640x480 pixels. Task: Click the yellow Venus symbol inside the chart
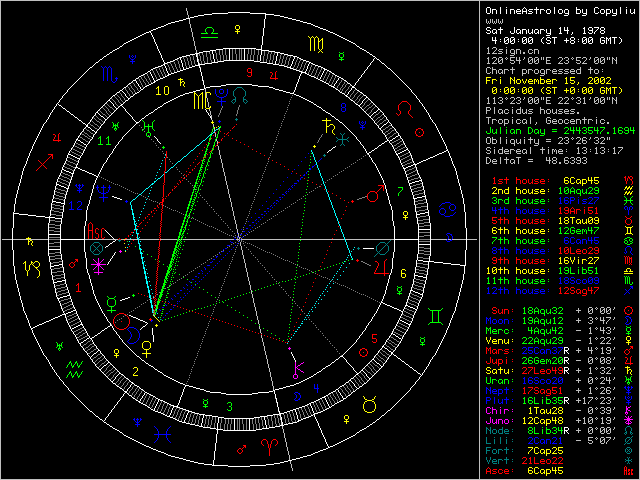tap(147, 349)
